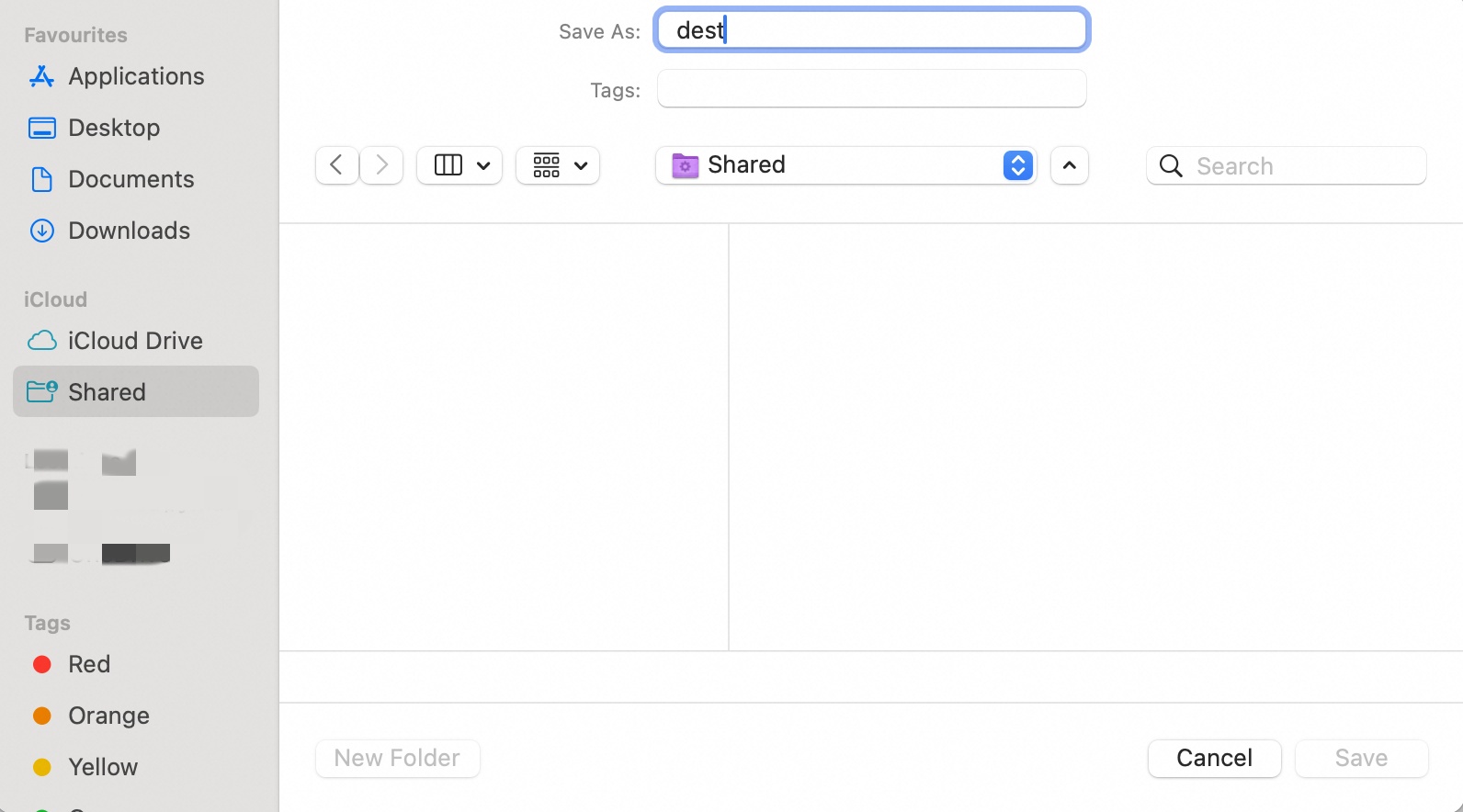
Task: Click the New Folder button
Action: (x=397, y=758)
